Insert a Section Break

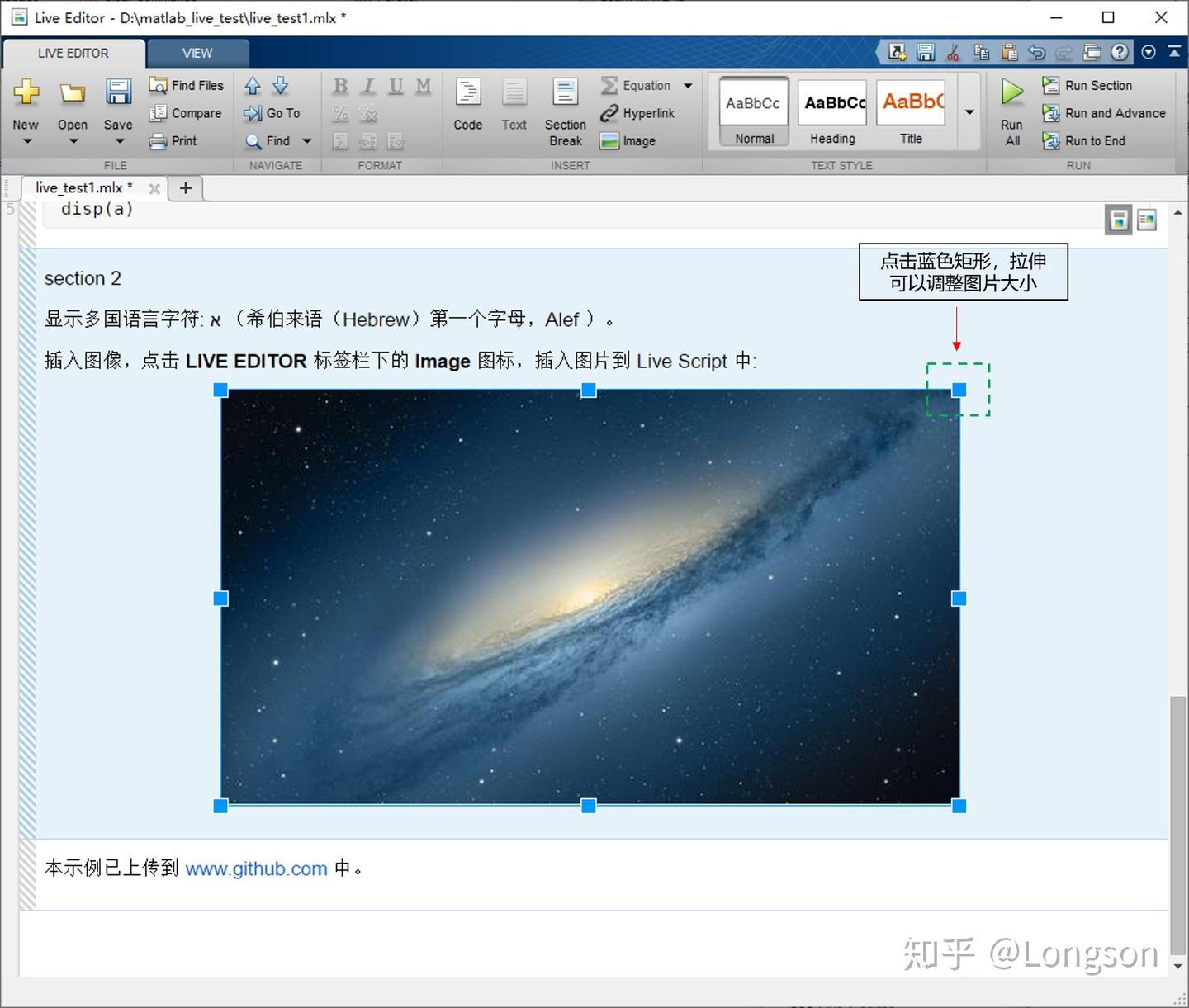click(x=565, y=110)
